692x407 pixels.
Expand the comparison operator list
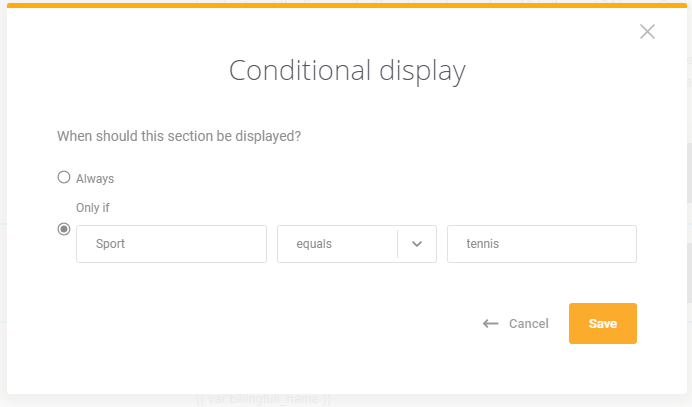(357, 244)
